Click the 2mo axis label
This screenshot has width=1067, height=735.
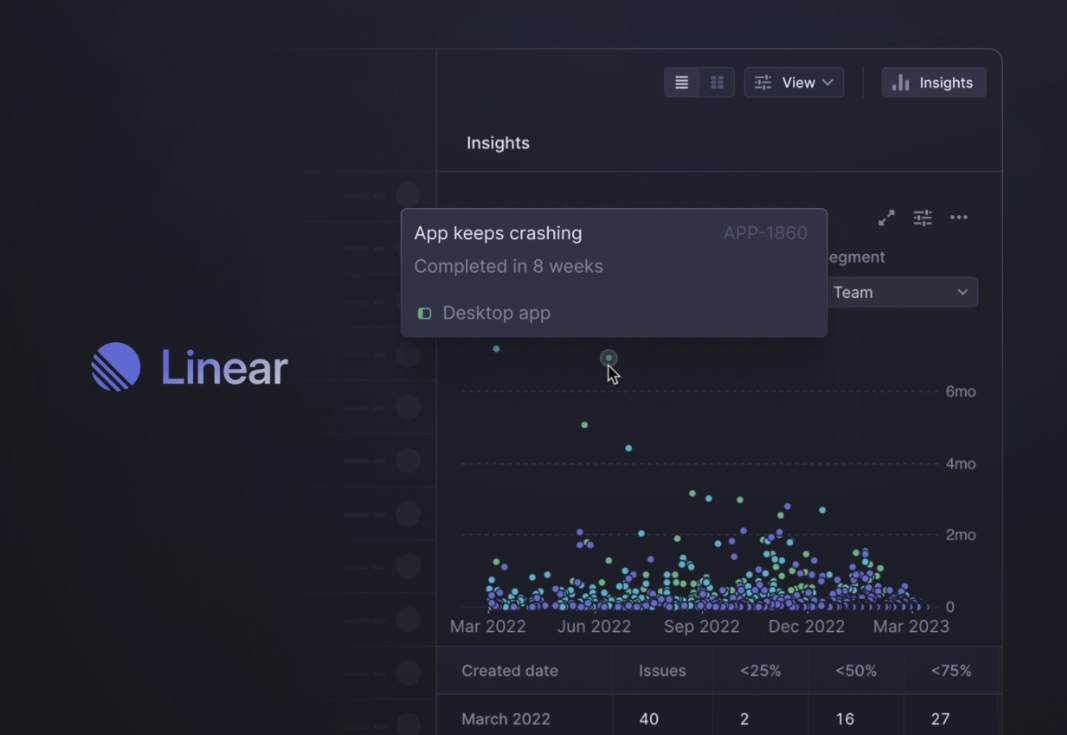coord(960,535)
